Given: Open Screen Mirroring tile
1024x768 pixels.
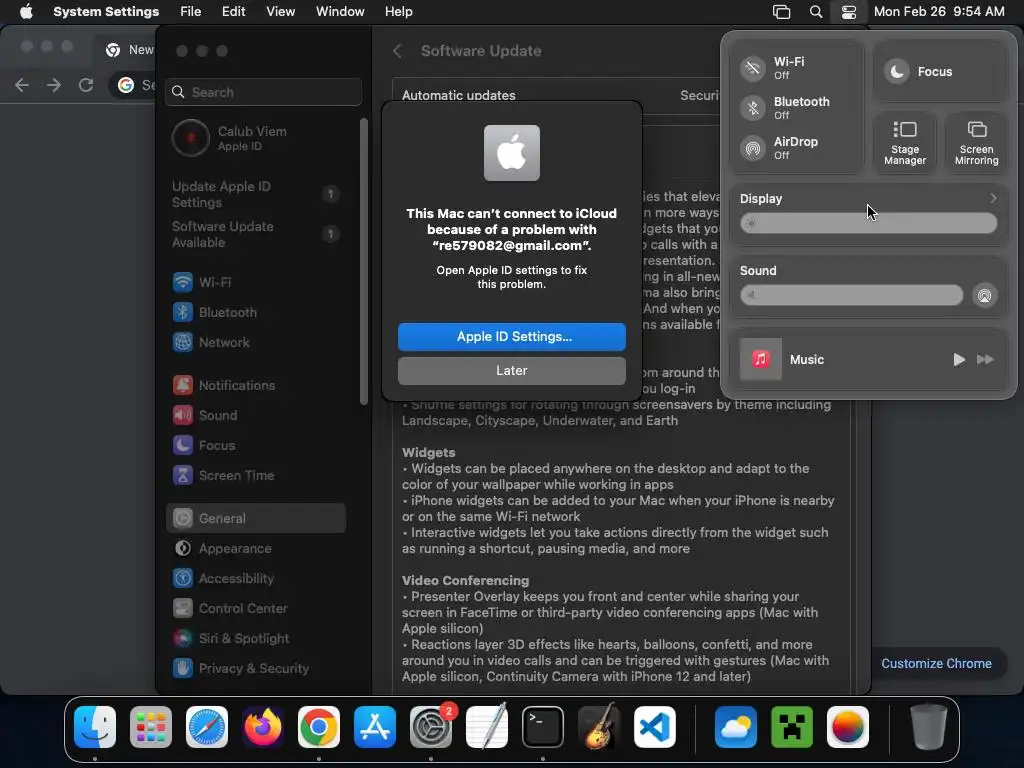Looking at the screenshot, I should (x=976, y=143).
